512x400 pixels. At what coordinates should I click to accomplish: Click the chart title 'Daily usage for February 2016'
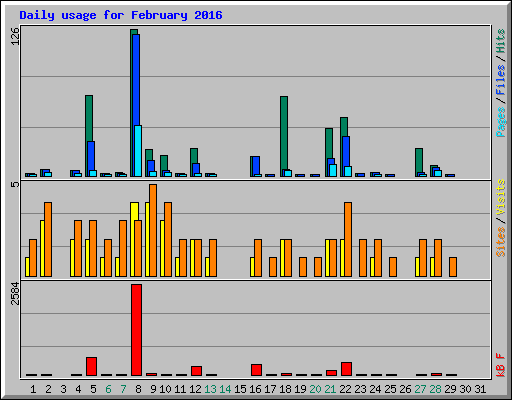(121, 15)
